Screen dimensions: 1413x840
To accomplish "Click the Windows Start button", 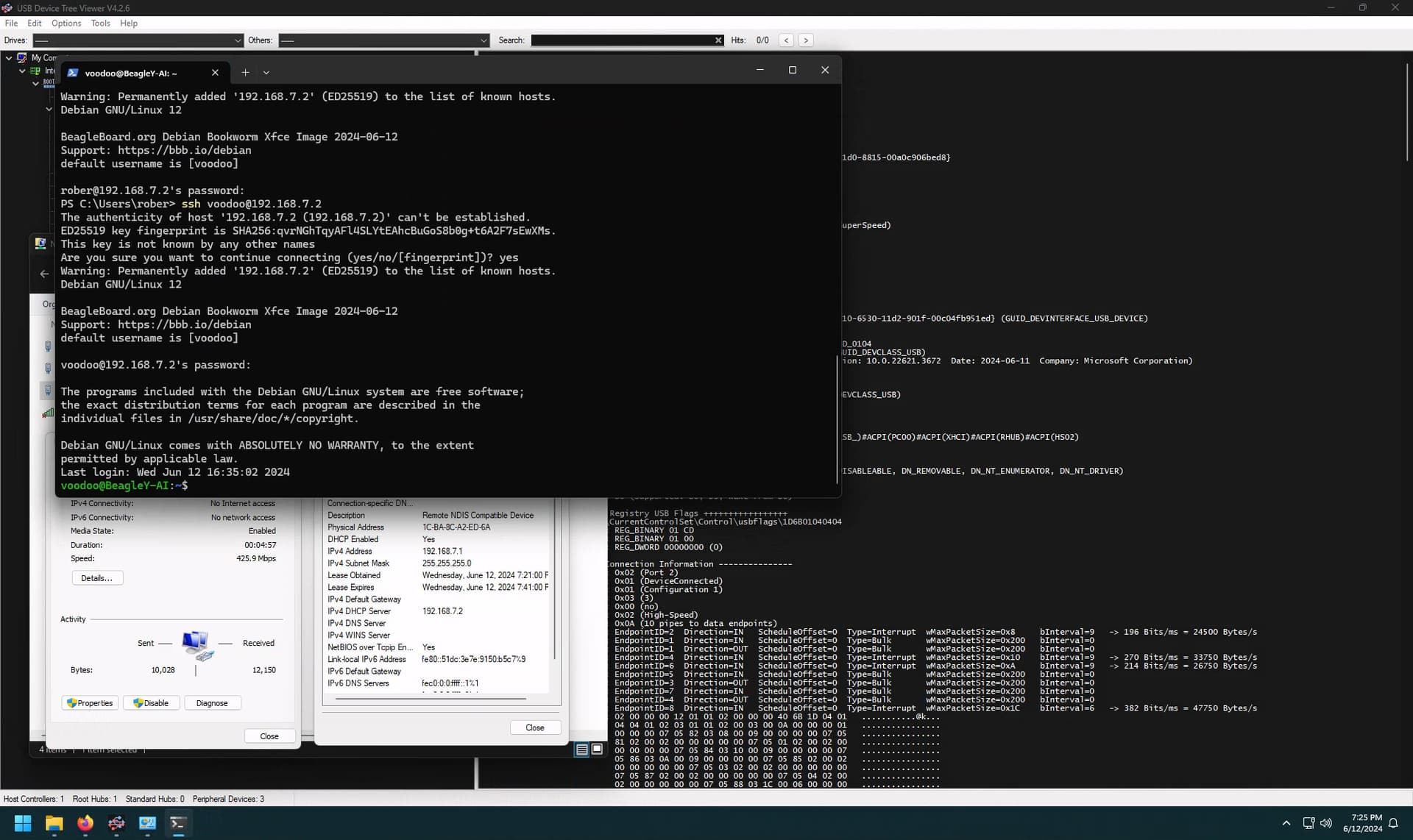I will click(23, 823).
